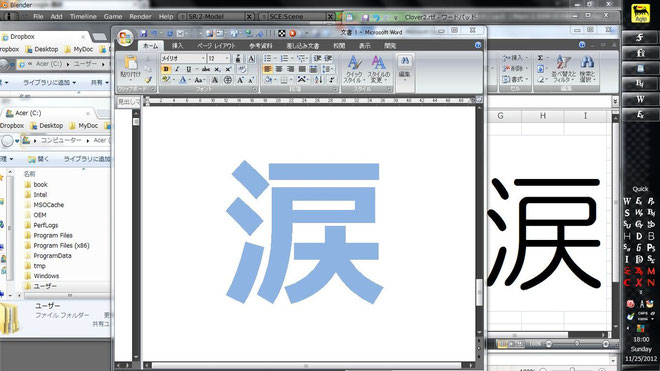Open the File menu in Blender
The width and height of the screenshot is (660, 371).
(x=38, y=16)
